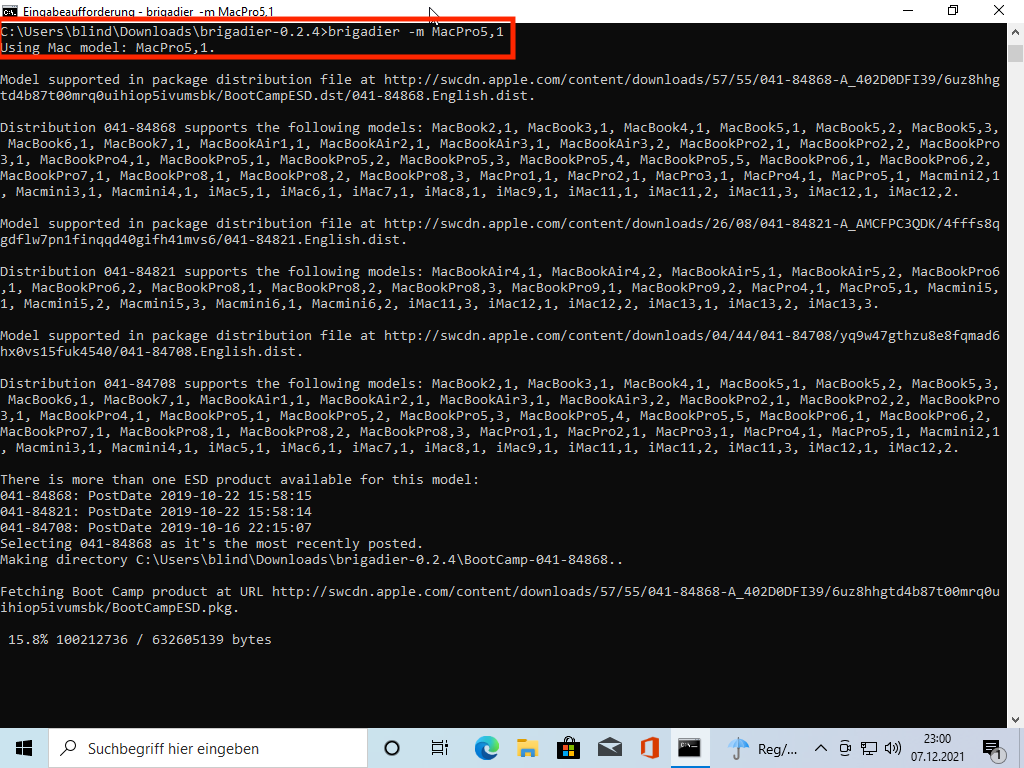Viewport: 1024px width, 768px height.
Task: Click the command 'brigadier -m MacPro5,1'
Action: 416,31
